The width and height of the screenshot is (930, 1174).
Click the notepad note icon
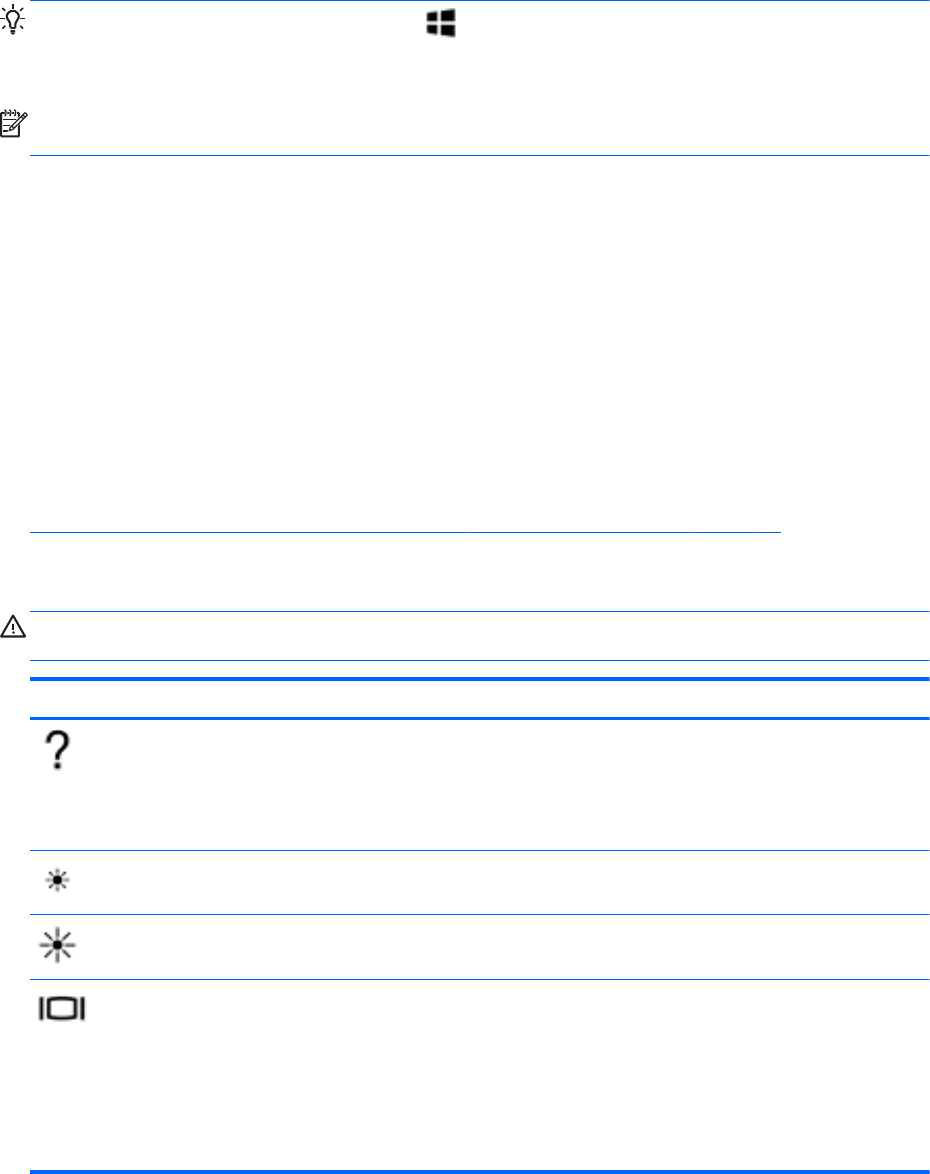point(17,124)
